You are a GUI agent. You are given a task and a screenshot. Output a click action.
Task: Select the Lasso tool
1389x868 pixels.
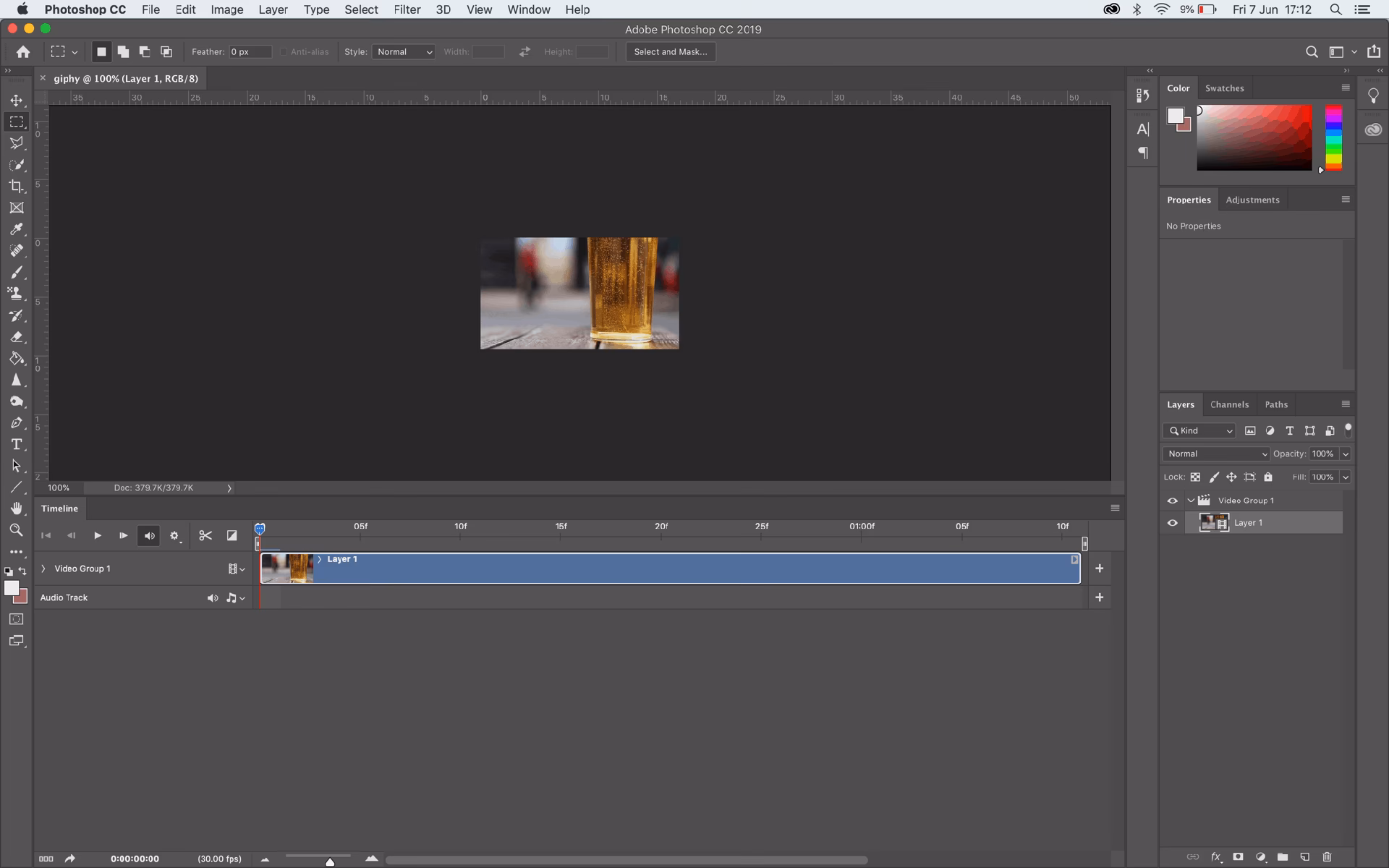(x=16, y=143)
